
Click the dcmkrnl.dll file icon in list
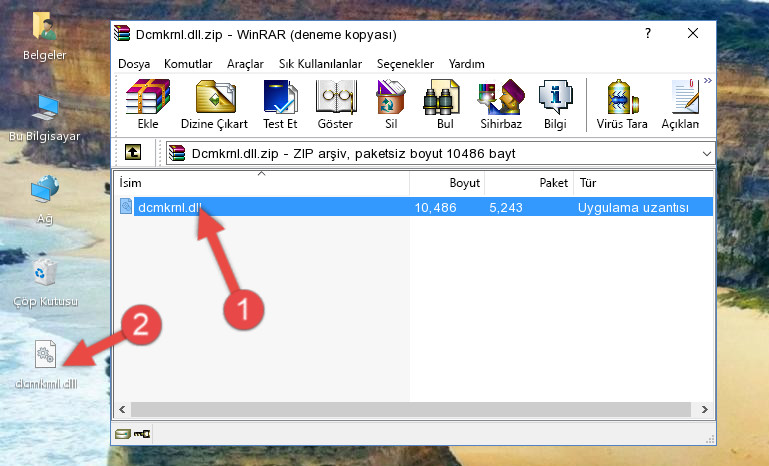point(126,207)
